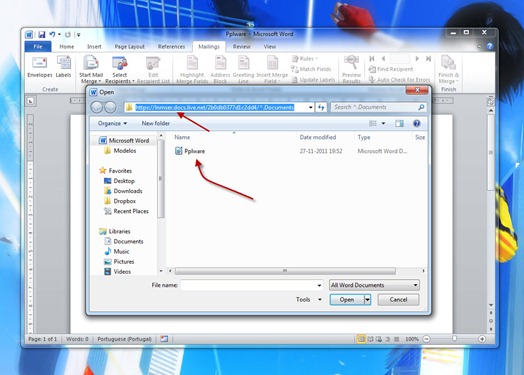Click Highlight Merge Fields icon
The image size is (524, 375).
click(x=192, y=70)
